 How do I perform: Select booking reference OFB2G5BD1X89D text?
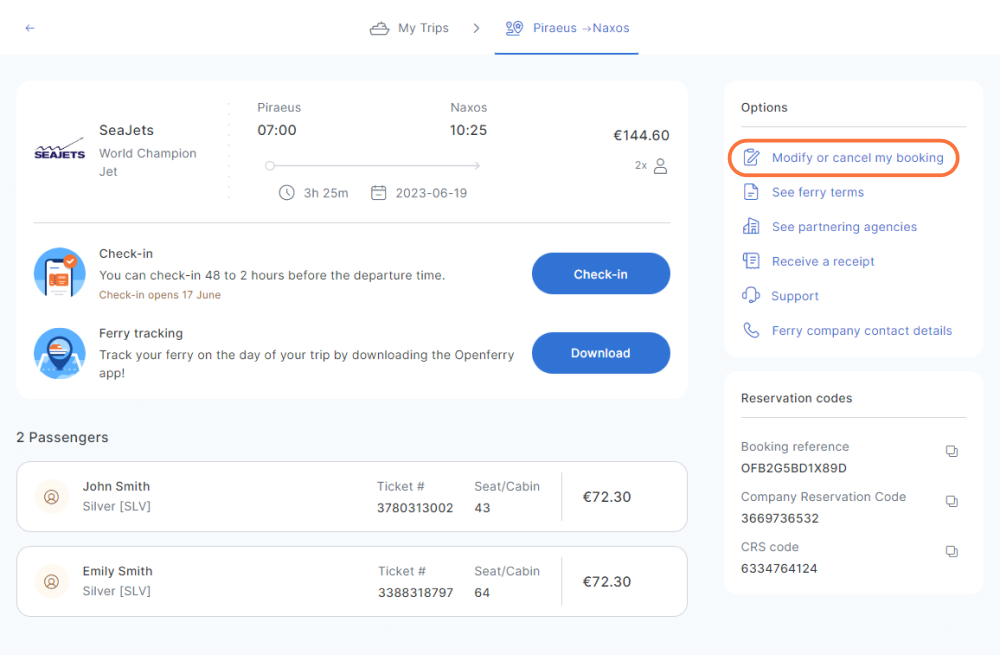pyautogui.click(x=793, y=468)
